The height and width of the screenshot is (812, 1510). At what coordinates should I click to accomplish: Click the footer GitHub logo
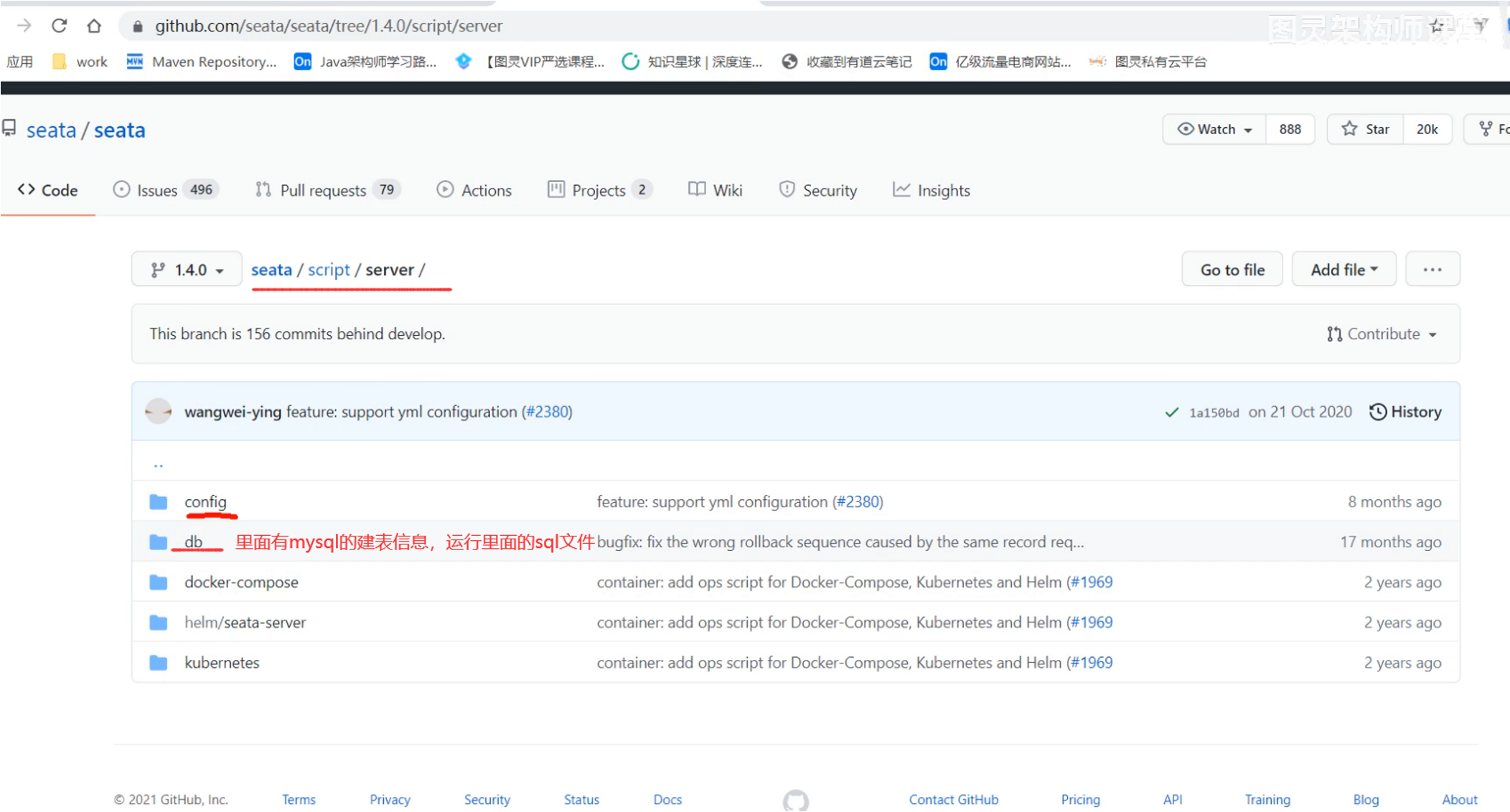pos(795,800)
